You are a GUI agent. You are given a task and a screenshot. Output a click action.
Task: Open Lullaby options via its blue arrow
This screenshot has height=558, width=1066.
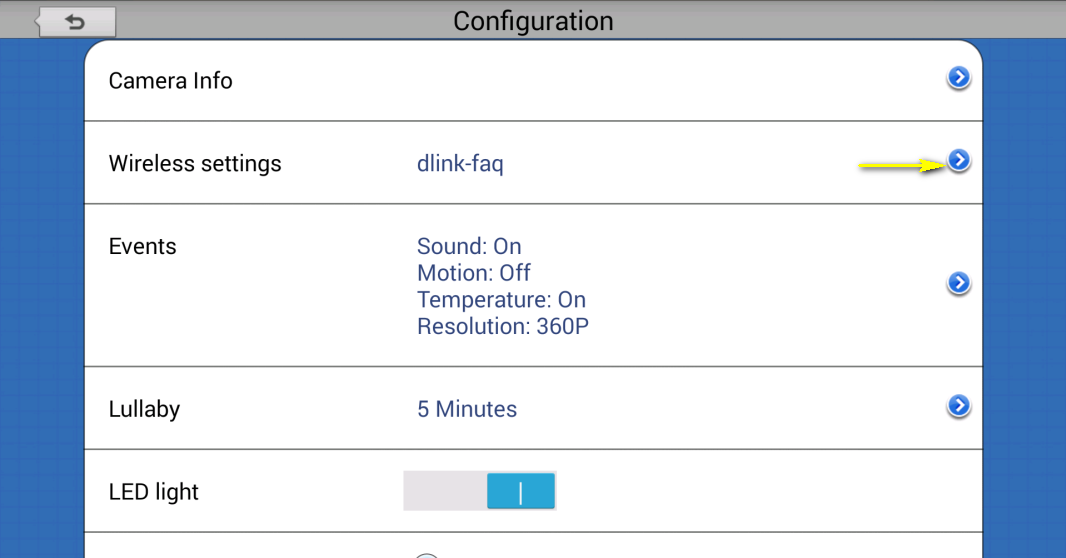point(958,406)
